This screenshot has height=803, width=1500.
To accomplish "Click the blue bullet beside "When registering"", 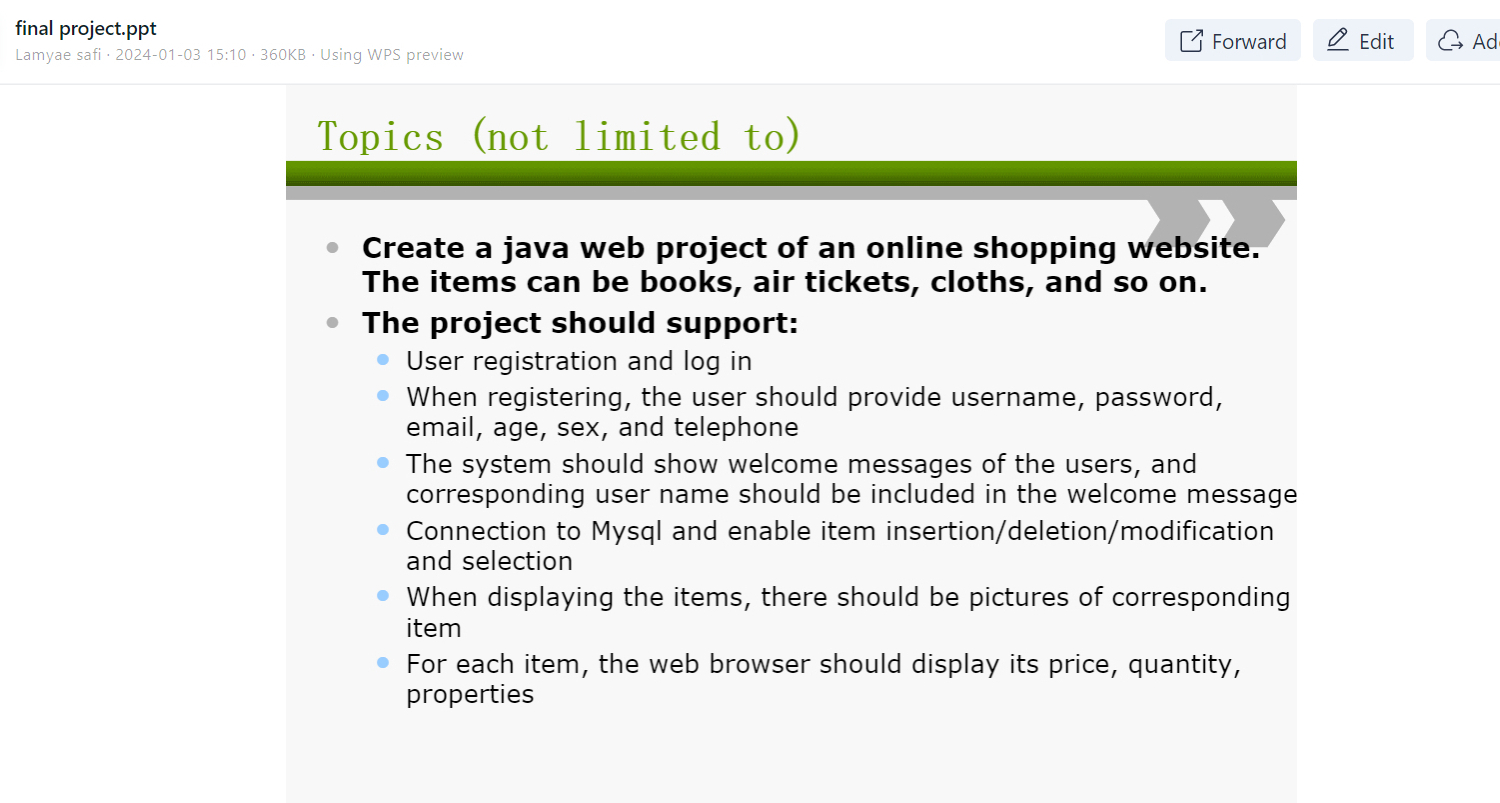I will (x=383, y=395).
